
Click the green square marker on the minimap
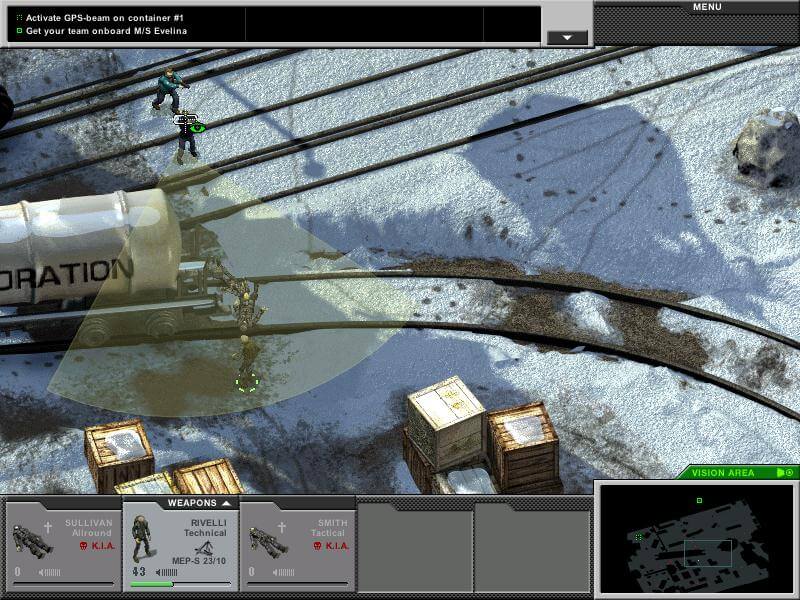(699, 501)
